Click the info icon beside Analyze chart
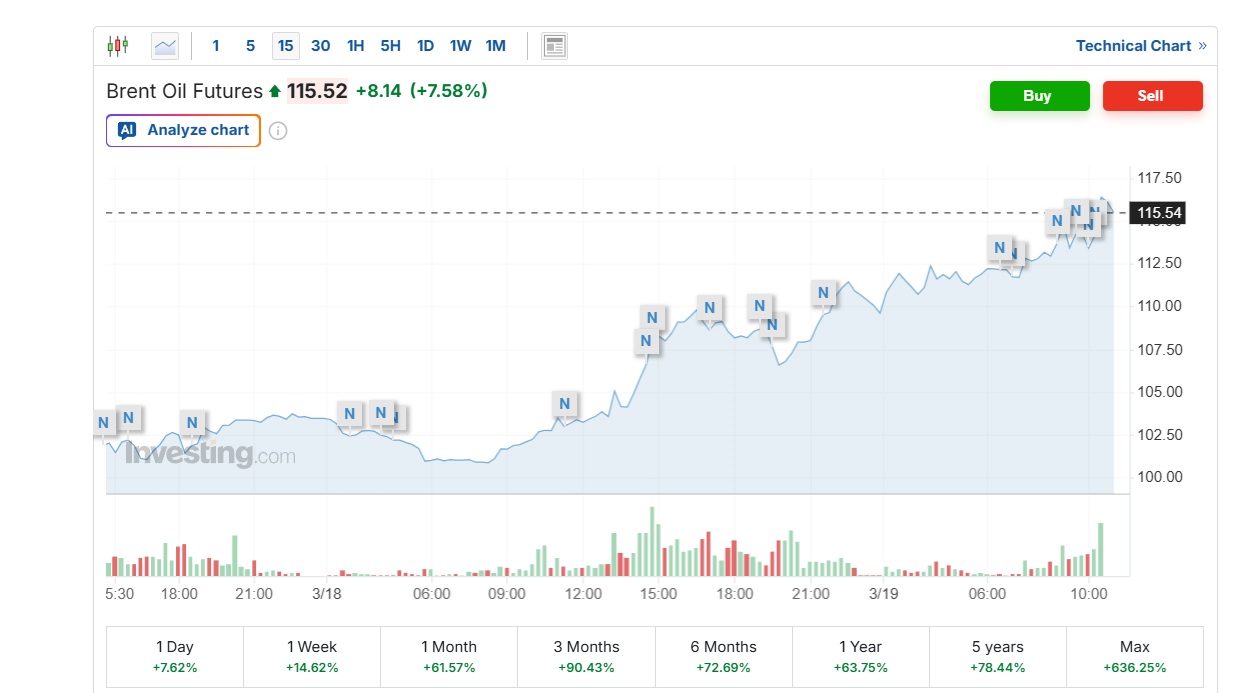Image resolution: width=1254 pixels, height=693 pixels. point(278,131)
